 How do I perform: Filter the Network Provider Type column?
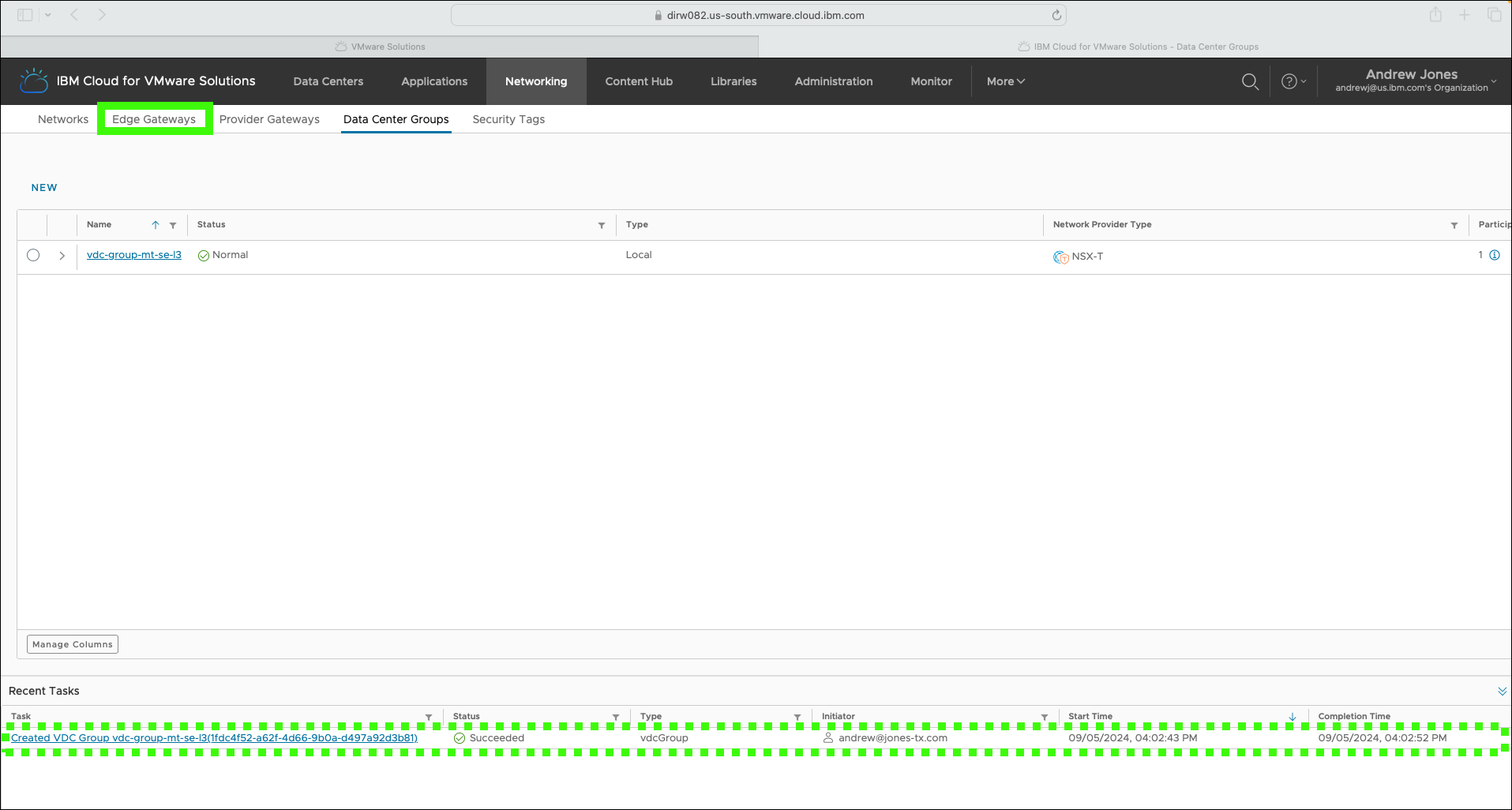[x=1454, y=225]
